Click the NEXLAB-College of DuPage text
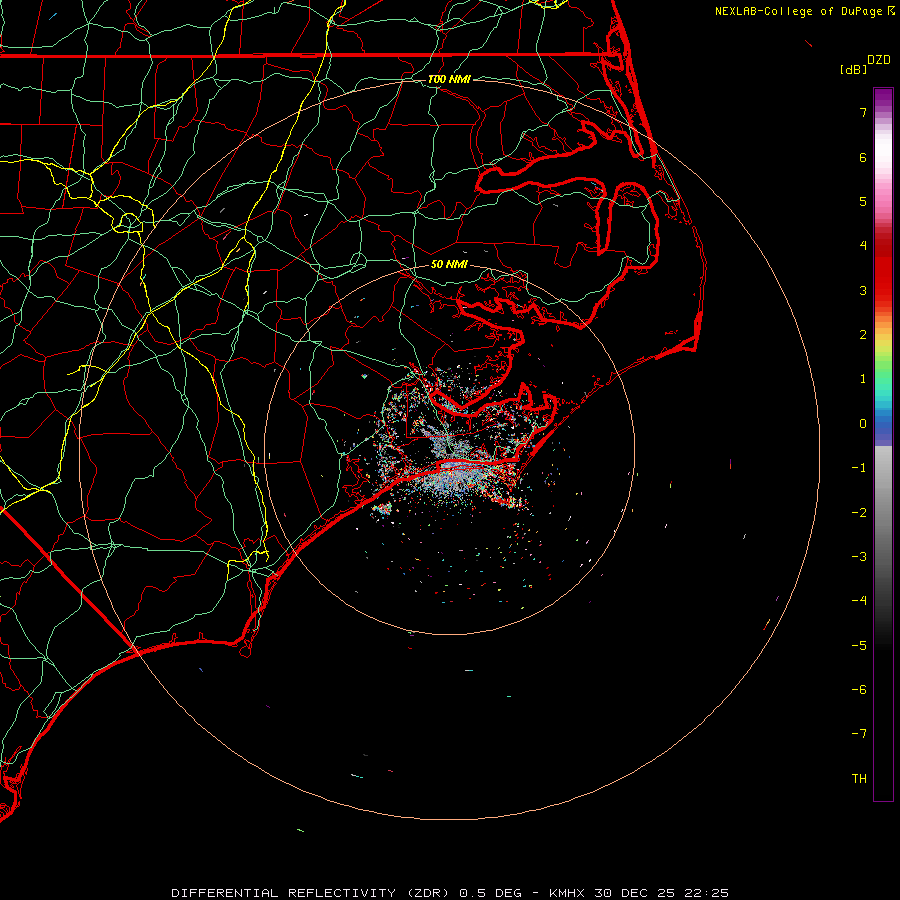 pyautogui.click(x=800, y=11)
